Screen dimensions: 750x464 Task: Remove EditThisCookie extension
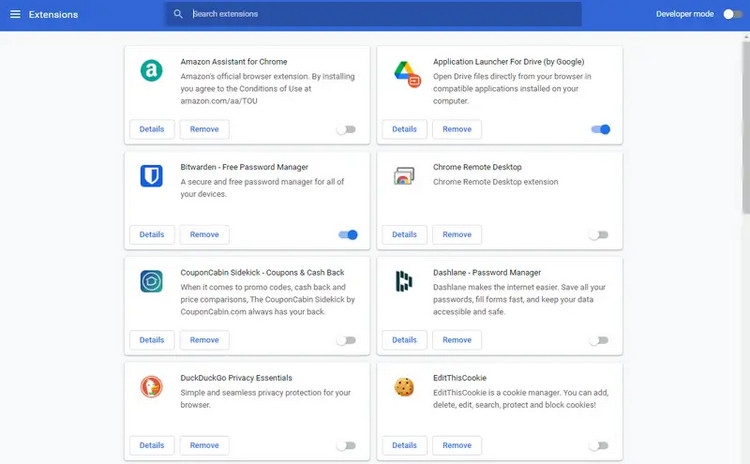[x=457, y=445]
